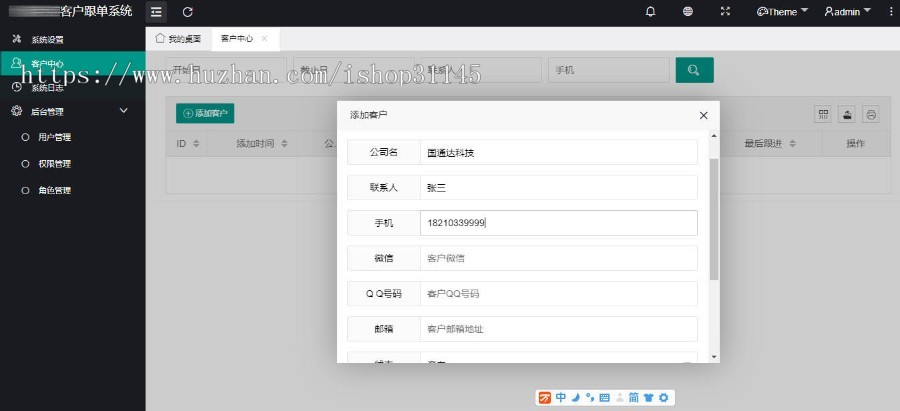Open the vertical dots more menu
900x411 pixels.
890,11
